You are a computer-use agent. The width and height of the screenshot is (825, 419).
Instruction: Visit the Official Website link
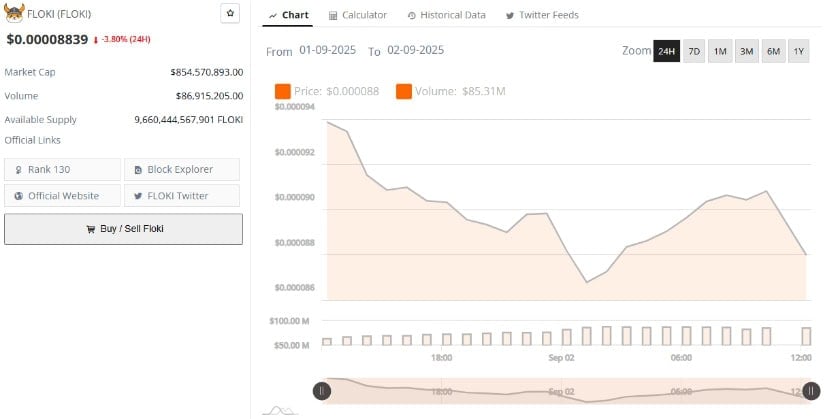point(63,195)
